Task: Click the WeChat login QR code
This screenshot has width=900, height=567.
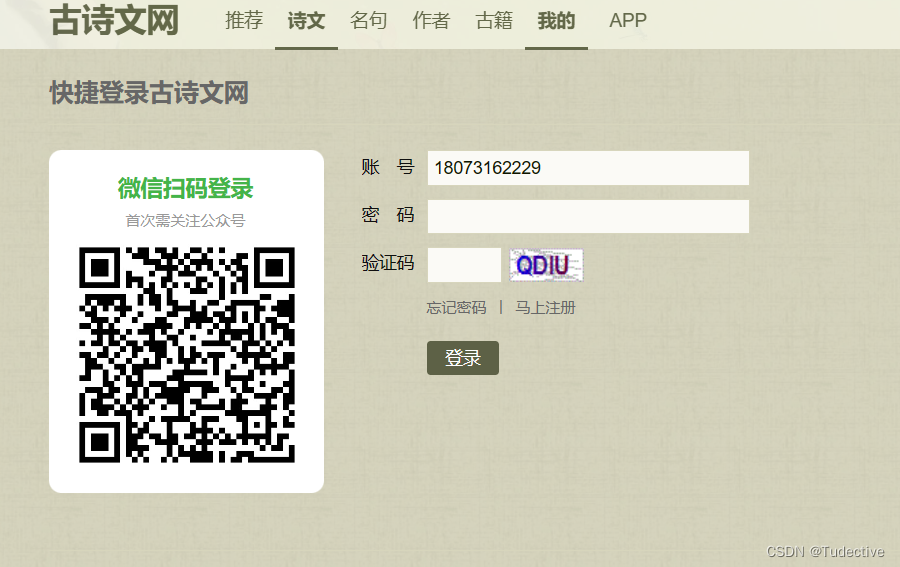Action: (x=187, y=355)
